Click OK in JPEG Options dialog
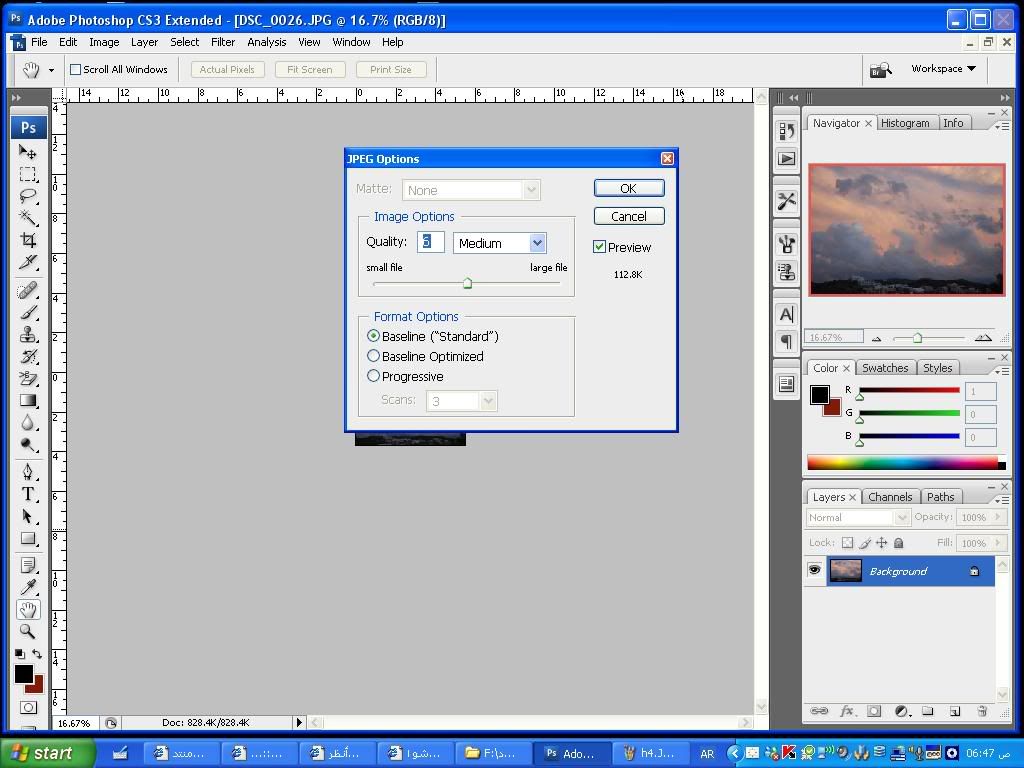 pyautogui.click(x=628, y=188)
